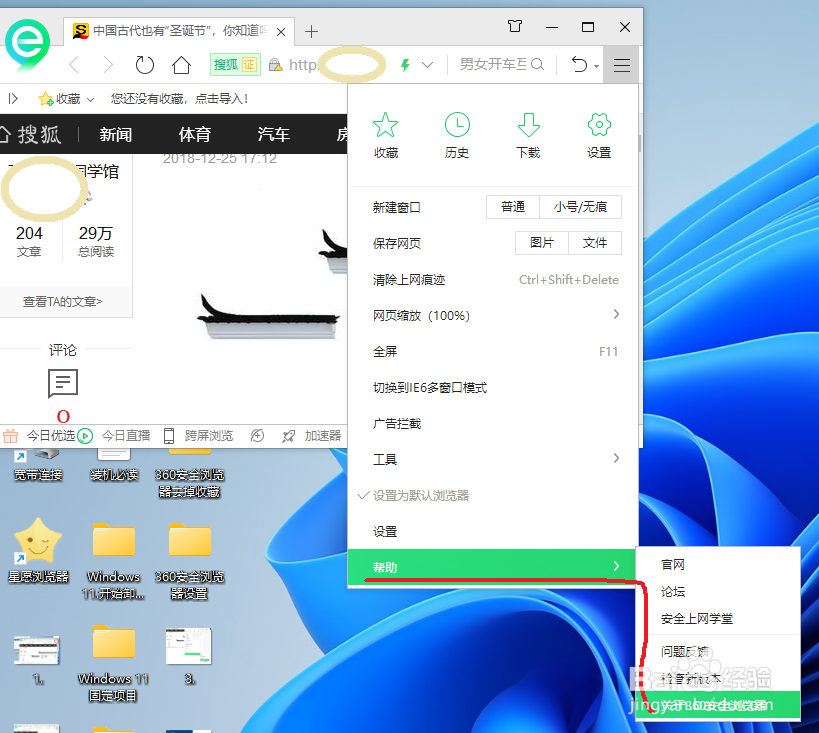This screenshot has height=733, width=819.
Task: Open the Downloads arrow icon
Action: tap(528, 125)
